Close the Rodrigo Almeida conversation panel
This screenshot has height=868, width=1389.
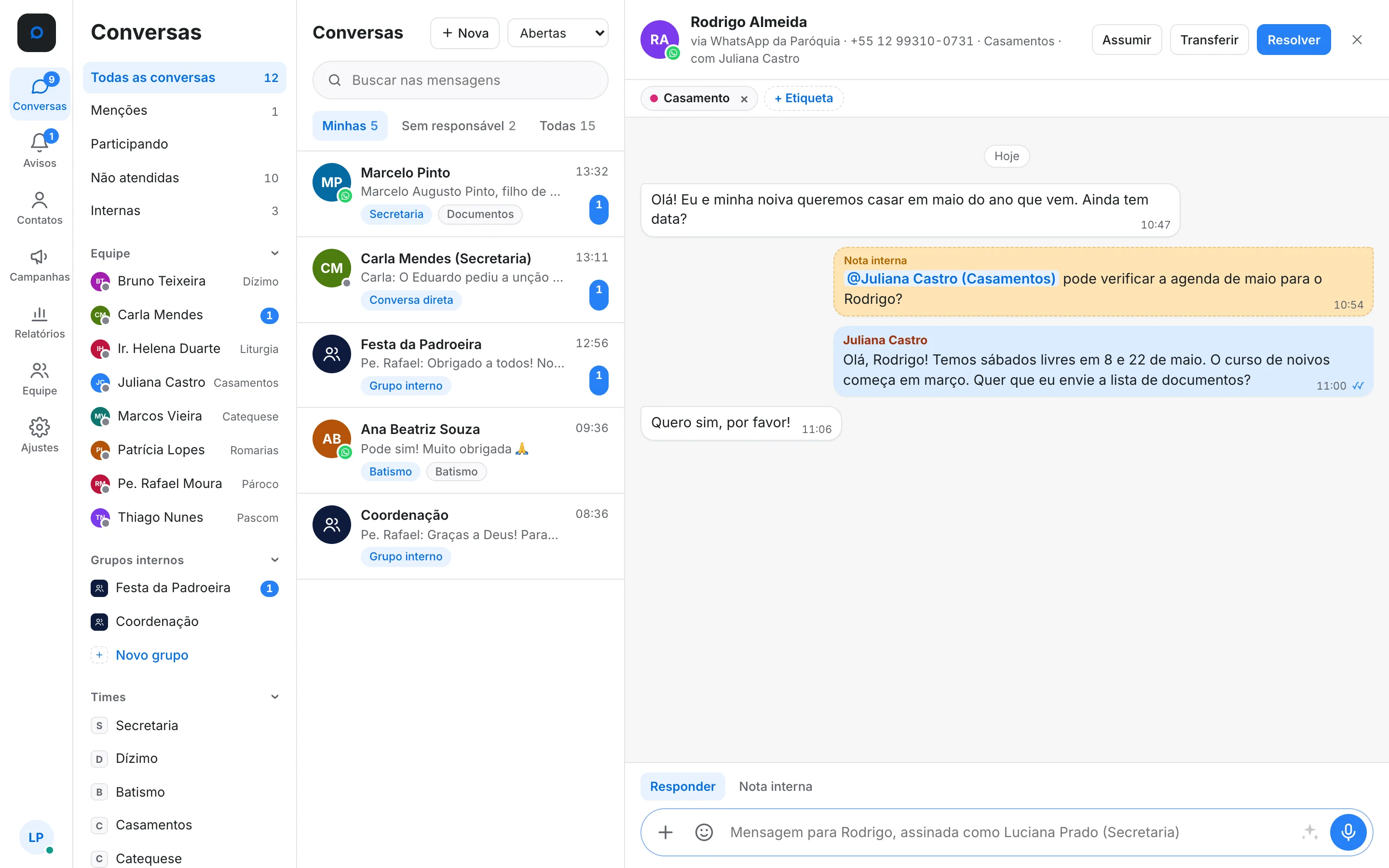tap(1357, 40)
